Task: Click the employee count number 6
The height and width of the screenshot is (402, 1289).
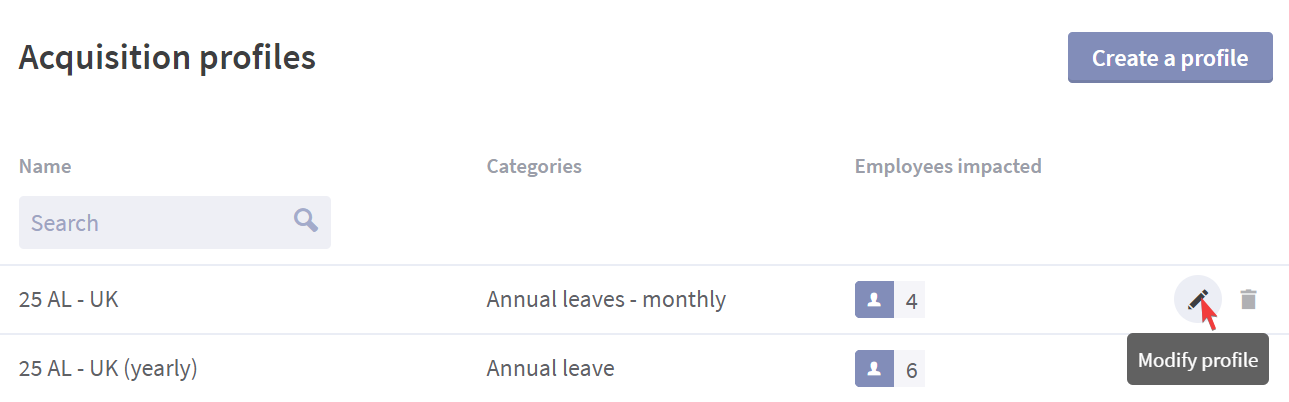Action: point(911,370)
